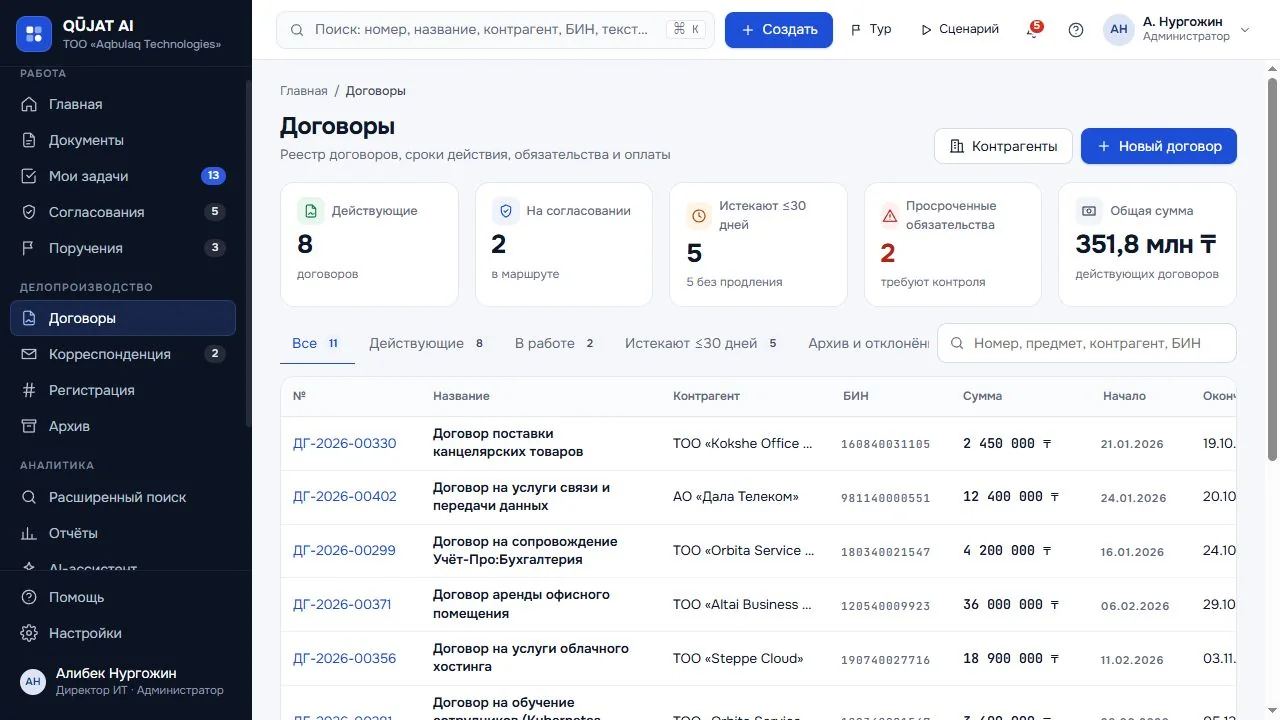Click the Документы sidebar icon
The height and width of the screenshot is (720, 1280).
tap(29, 140)
